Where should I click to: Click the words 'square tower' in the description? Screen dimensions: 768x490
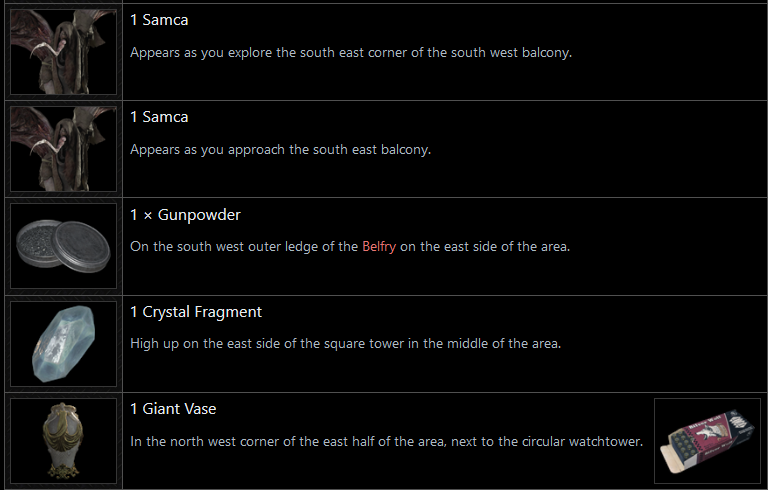tap(378, 343)
